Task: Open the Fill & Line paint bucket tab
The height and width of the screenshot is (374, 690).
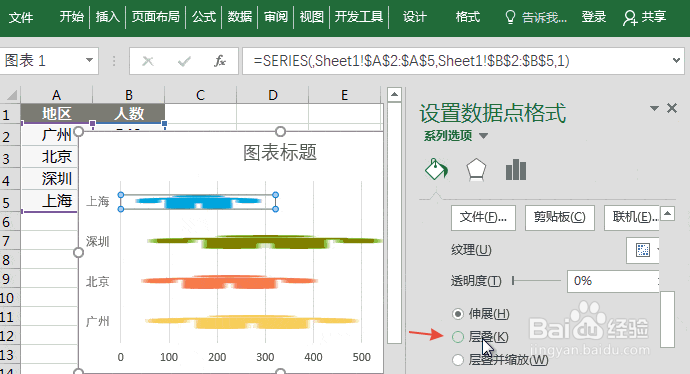Action: [436, 169]
